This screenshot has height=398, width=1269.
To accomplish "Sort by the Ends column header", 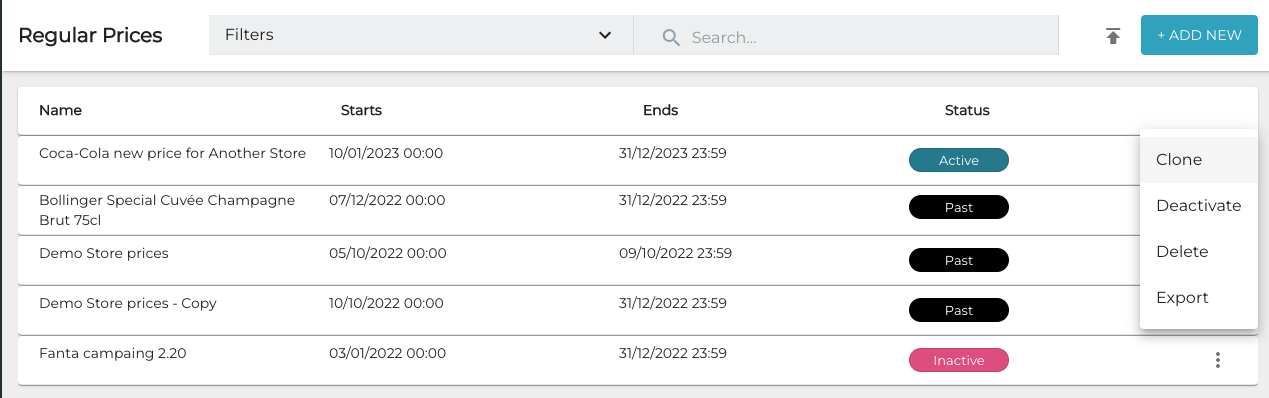I will tap(660, 110).
